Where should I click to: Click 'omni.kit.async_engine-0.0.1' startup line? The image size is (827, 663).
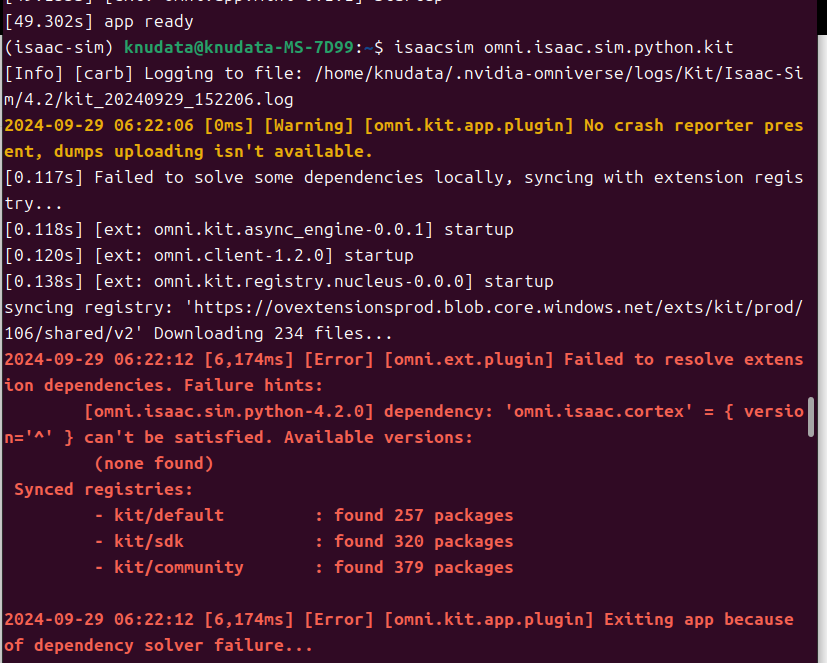point(258,229)
